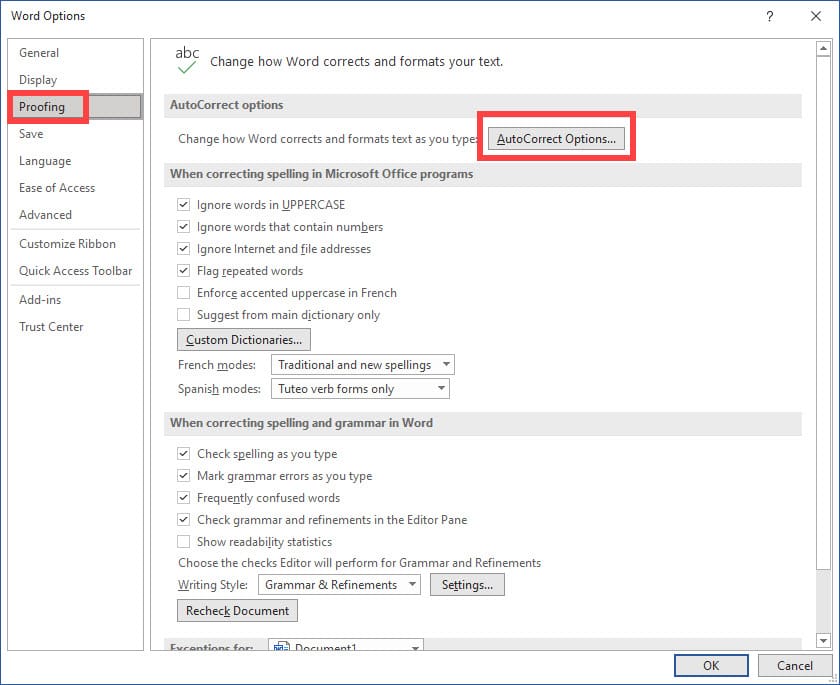Close the Word Options dialog
The height and width of the screenshot is (685, 840).
click(814, 16)
